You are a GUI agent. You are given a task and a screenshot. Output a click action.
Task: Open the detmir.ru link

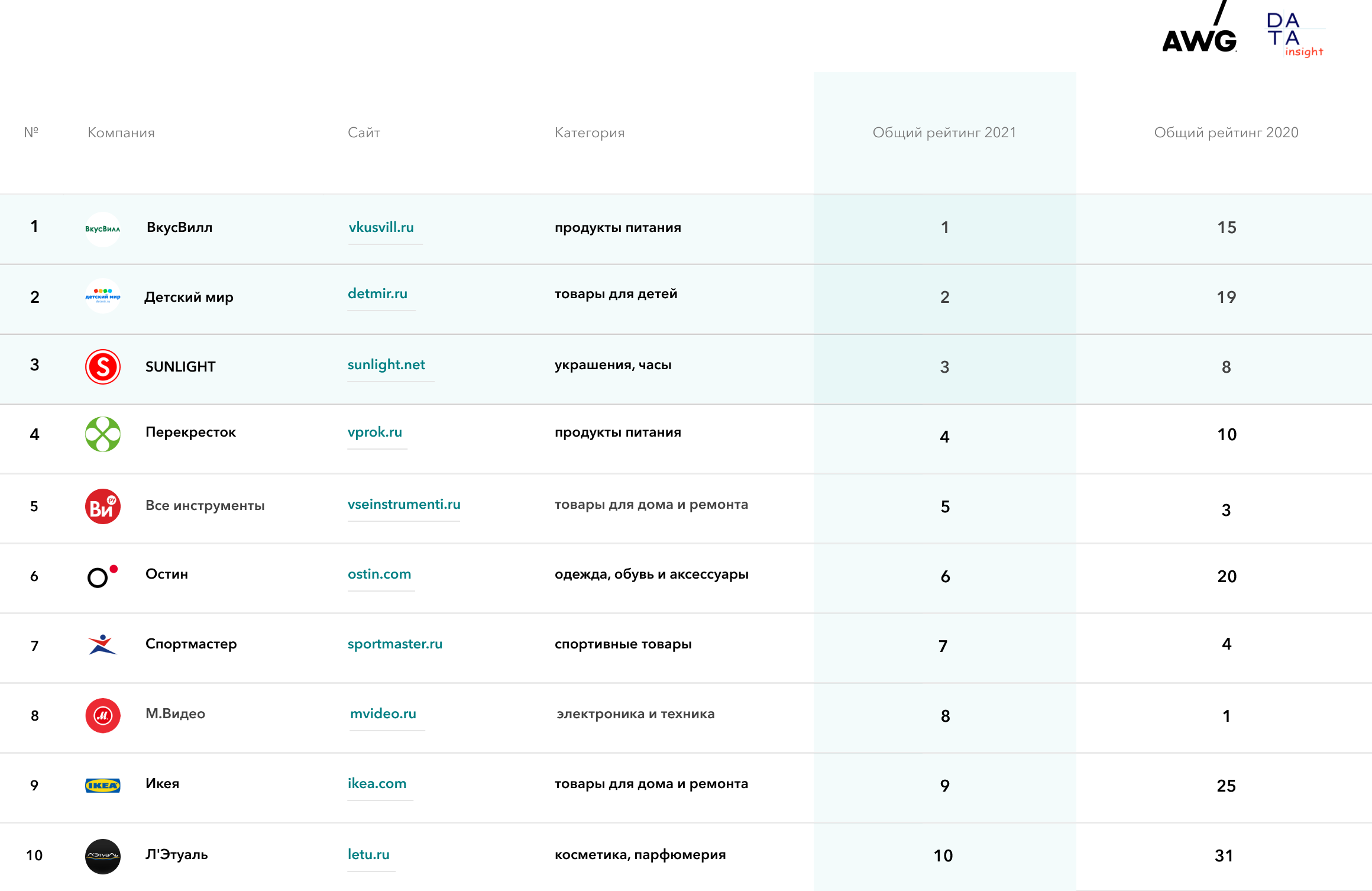click(x=378, y=293)
